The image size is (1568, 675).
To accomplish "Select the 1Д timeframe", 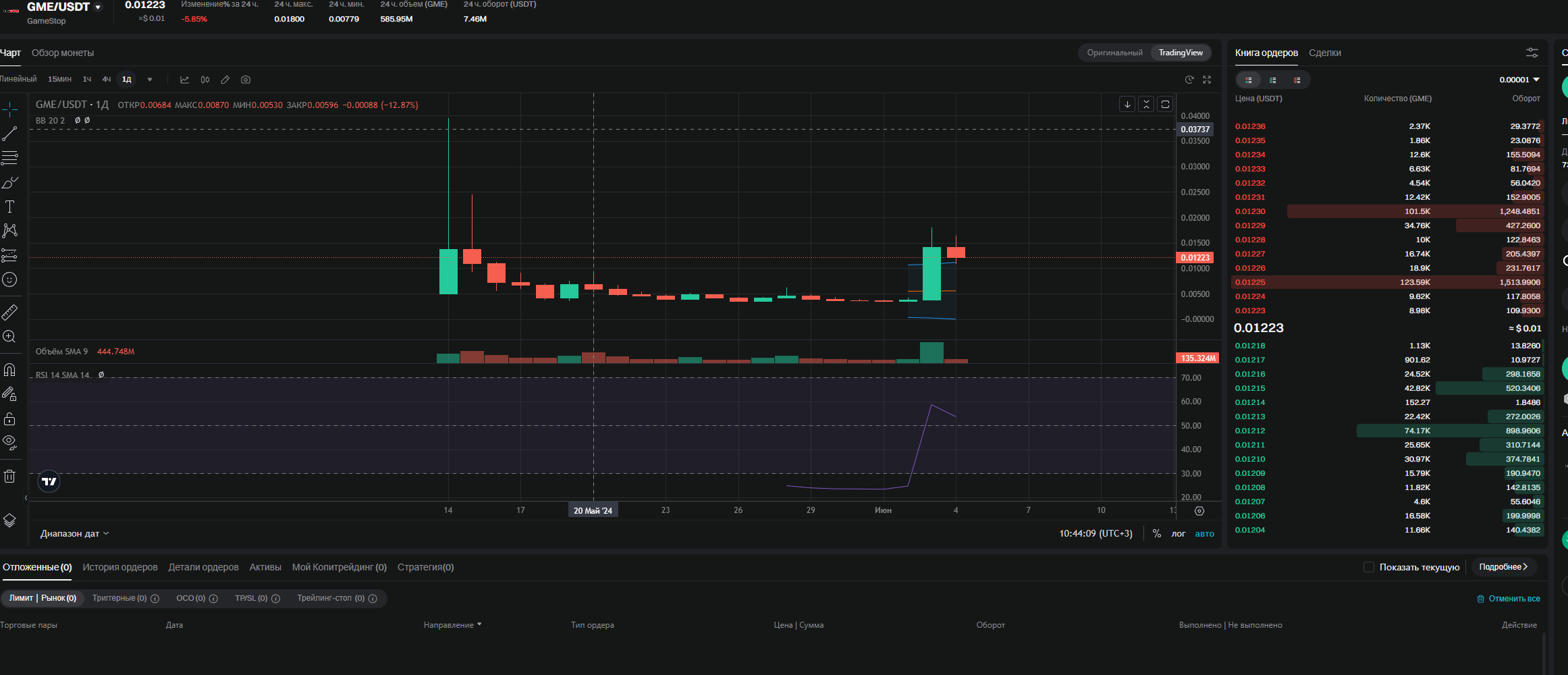I will tap(127, 80).
